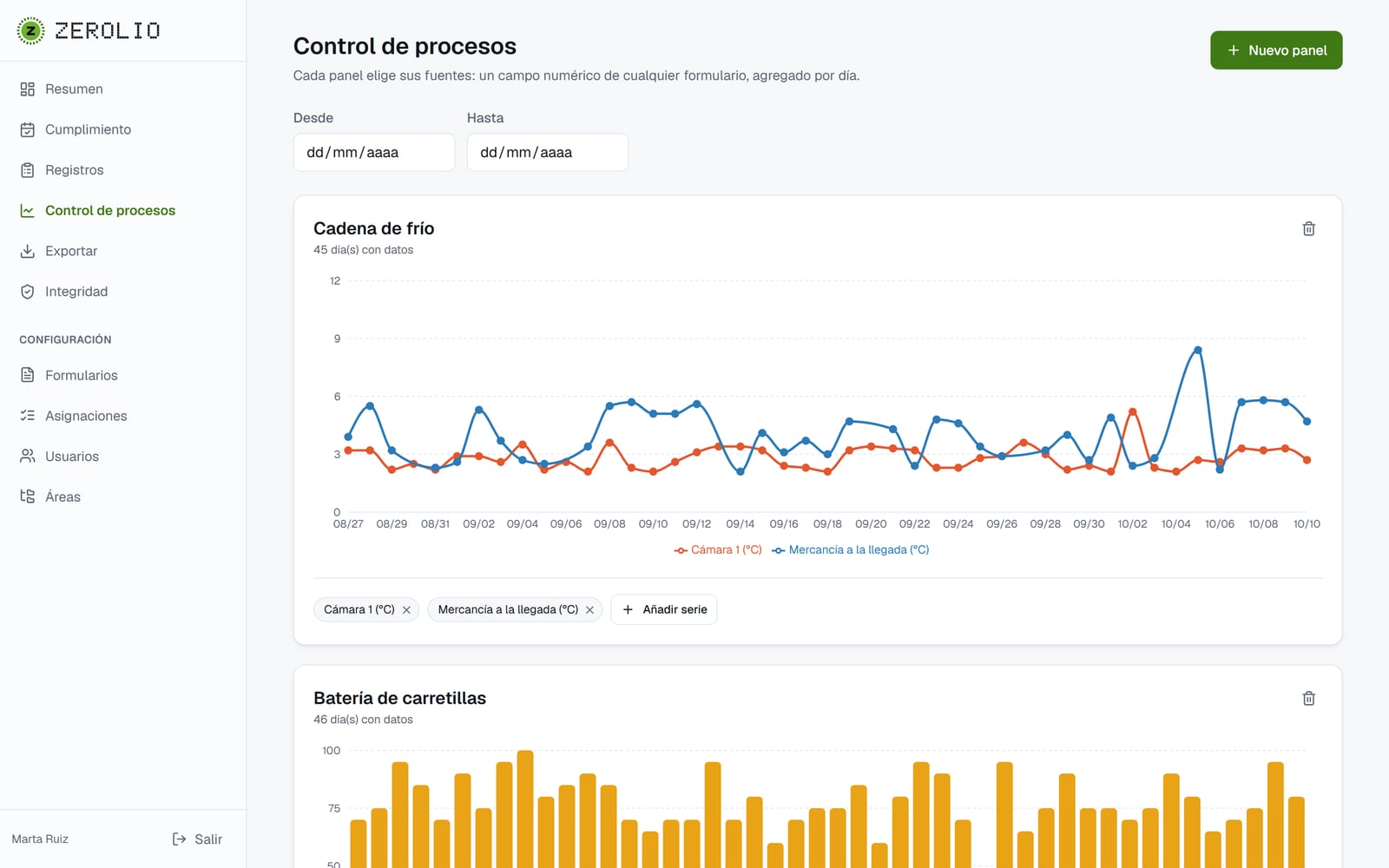1389x868 pixels.
Task: Click the Exportar download icon
Action: pos(28,251)
